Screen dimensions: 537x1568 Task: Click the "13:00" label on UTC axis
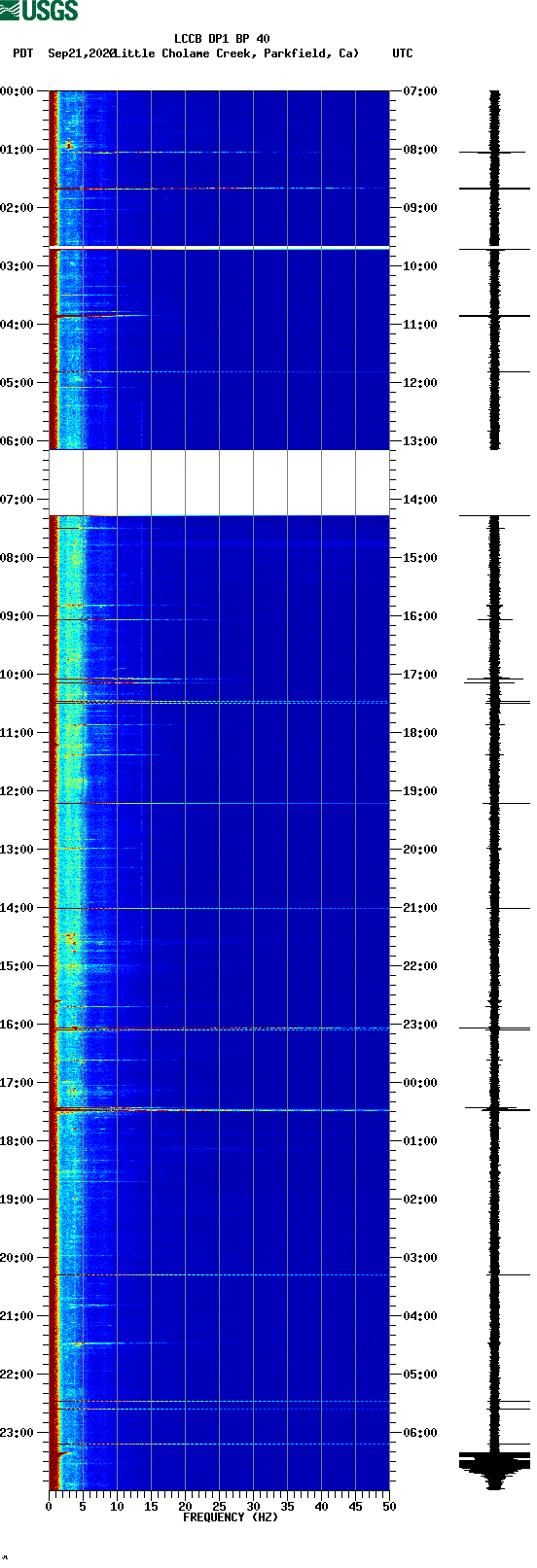point(420,441)
